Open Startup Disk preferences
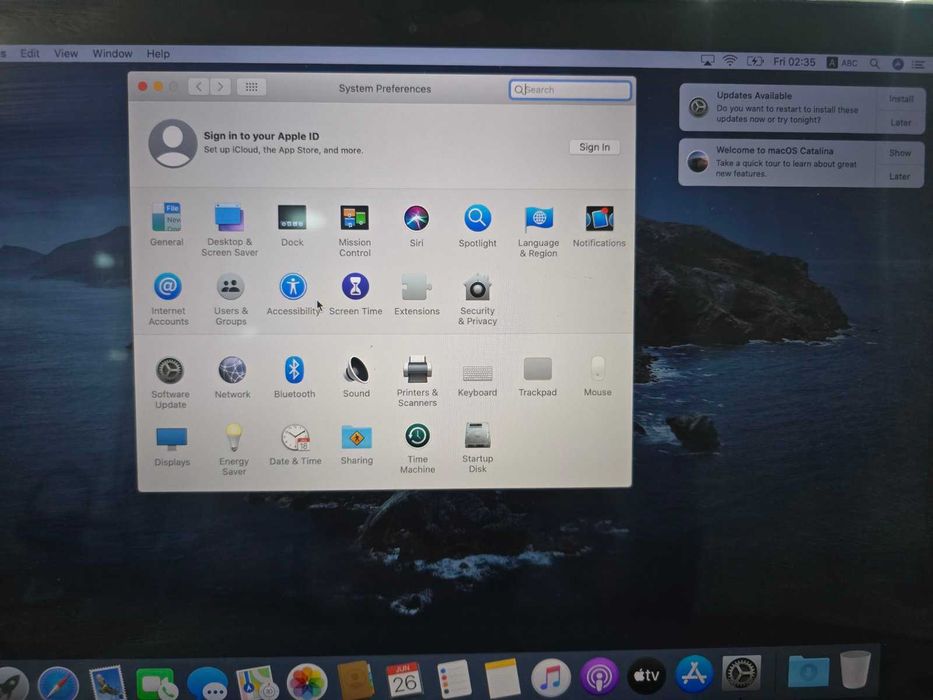Viewport: 933px width, 700px height. (477, 448)
